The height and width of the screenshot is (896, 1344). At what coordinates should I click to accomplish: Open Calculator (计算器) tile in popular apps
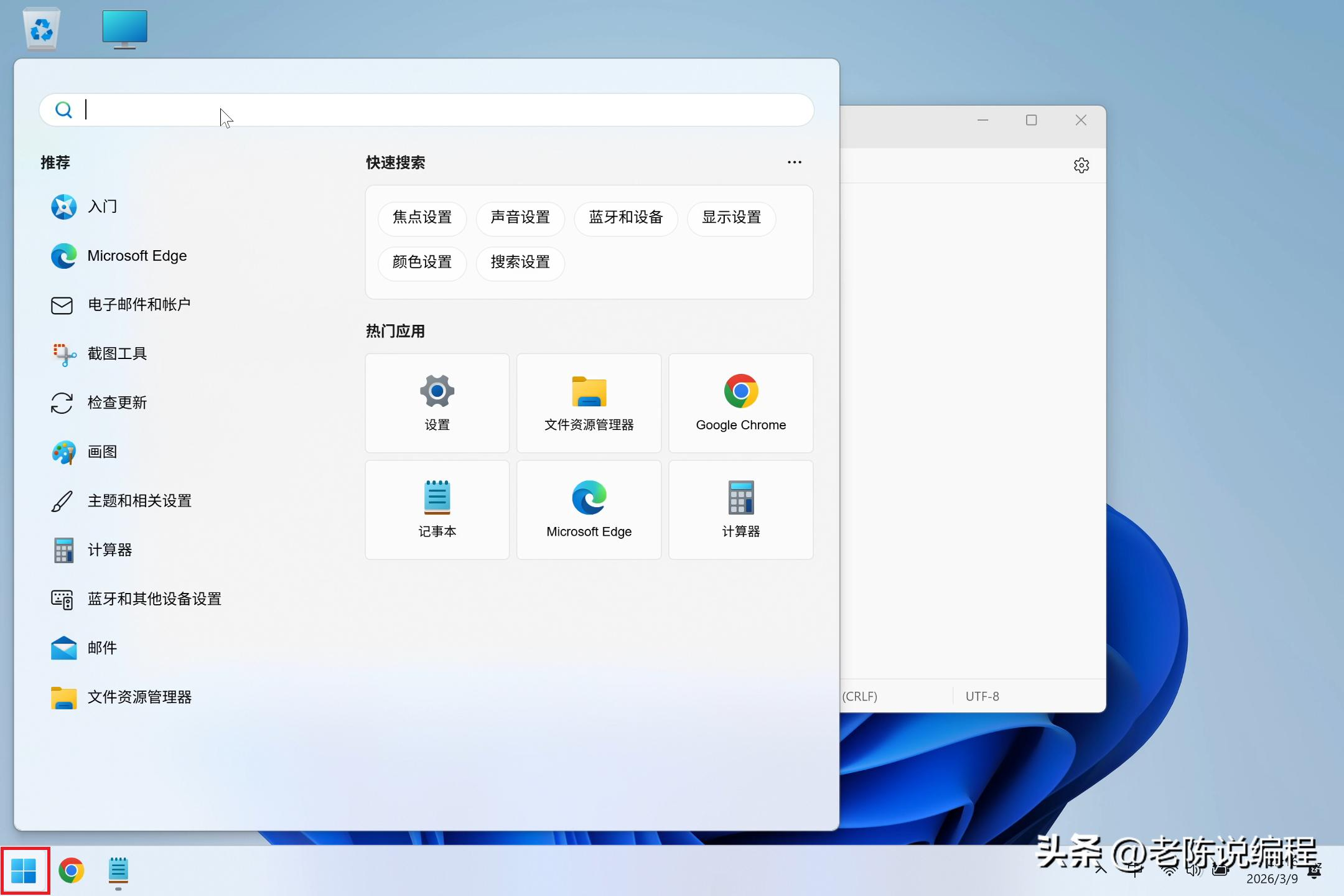[740, 510]
